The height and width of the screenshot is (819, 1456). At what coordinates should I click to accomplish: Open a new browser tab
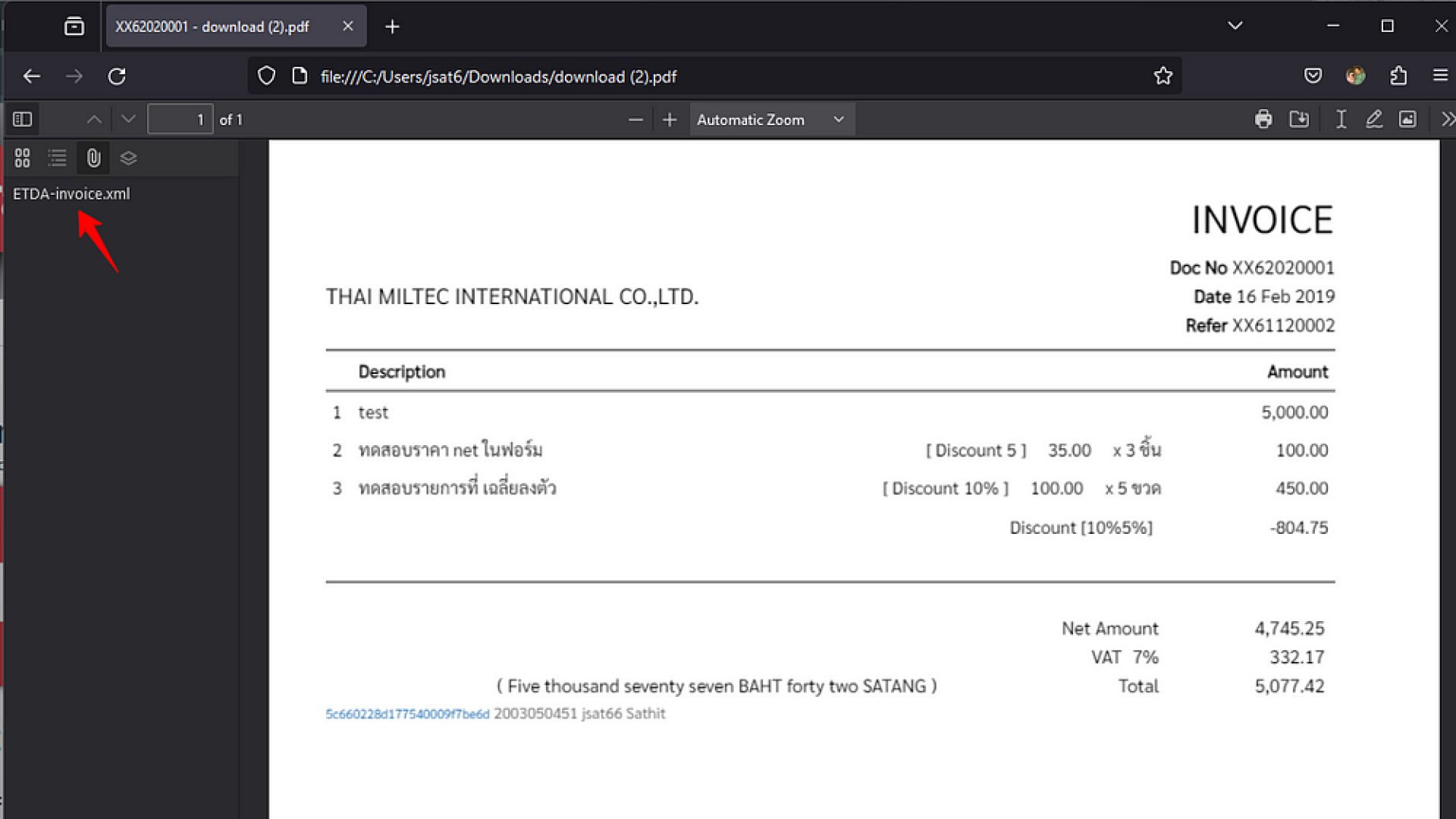point(392,27)
